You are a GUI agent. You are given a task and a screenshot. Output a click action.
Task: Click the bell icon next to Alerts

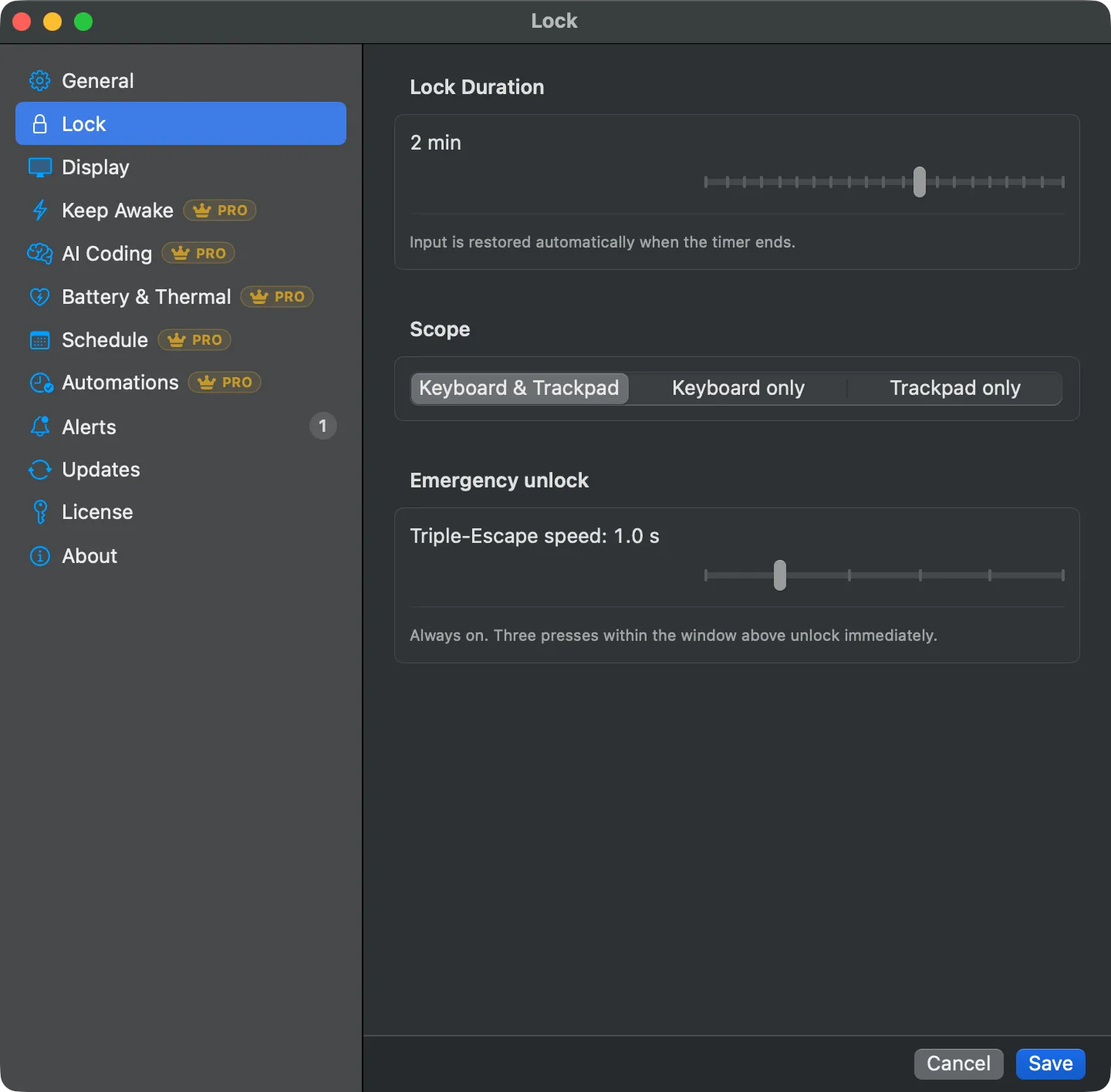(39, 426)
